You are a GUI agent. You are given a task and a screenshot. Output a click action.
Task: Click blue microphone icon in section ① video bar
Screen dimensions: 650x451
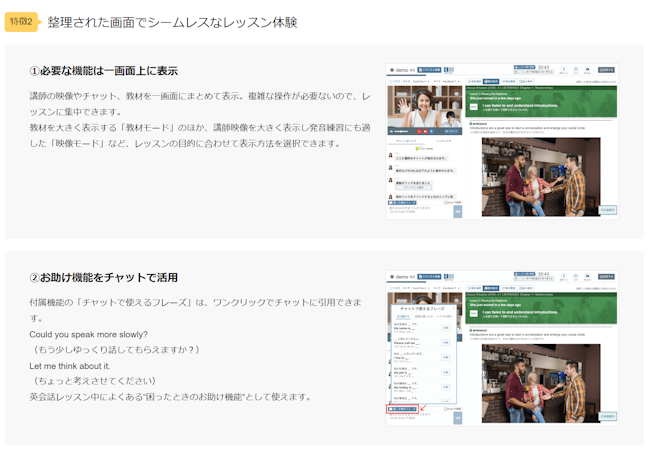[x=432, y=131]
